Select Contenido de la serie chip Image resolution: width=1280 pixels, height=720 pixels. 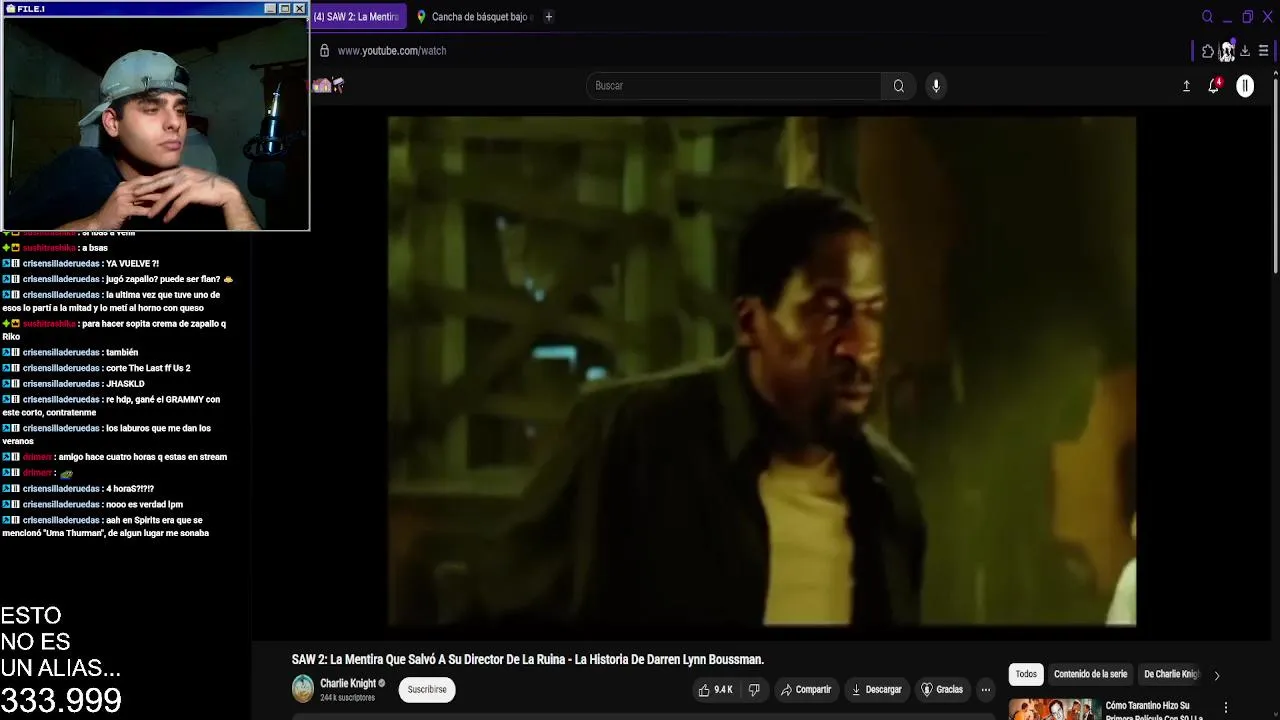point(1090,675)
